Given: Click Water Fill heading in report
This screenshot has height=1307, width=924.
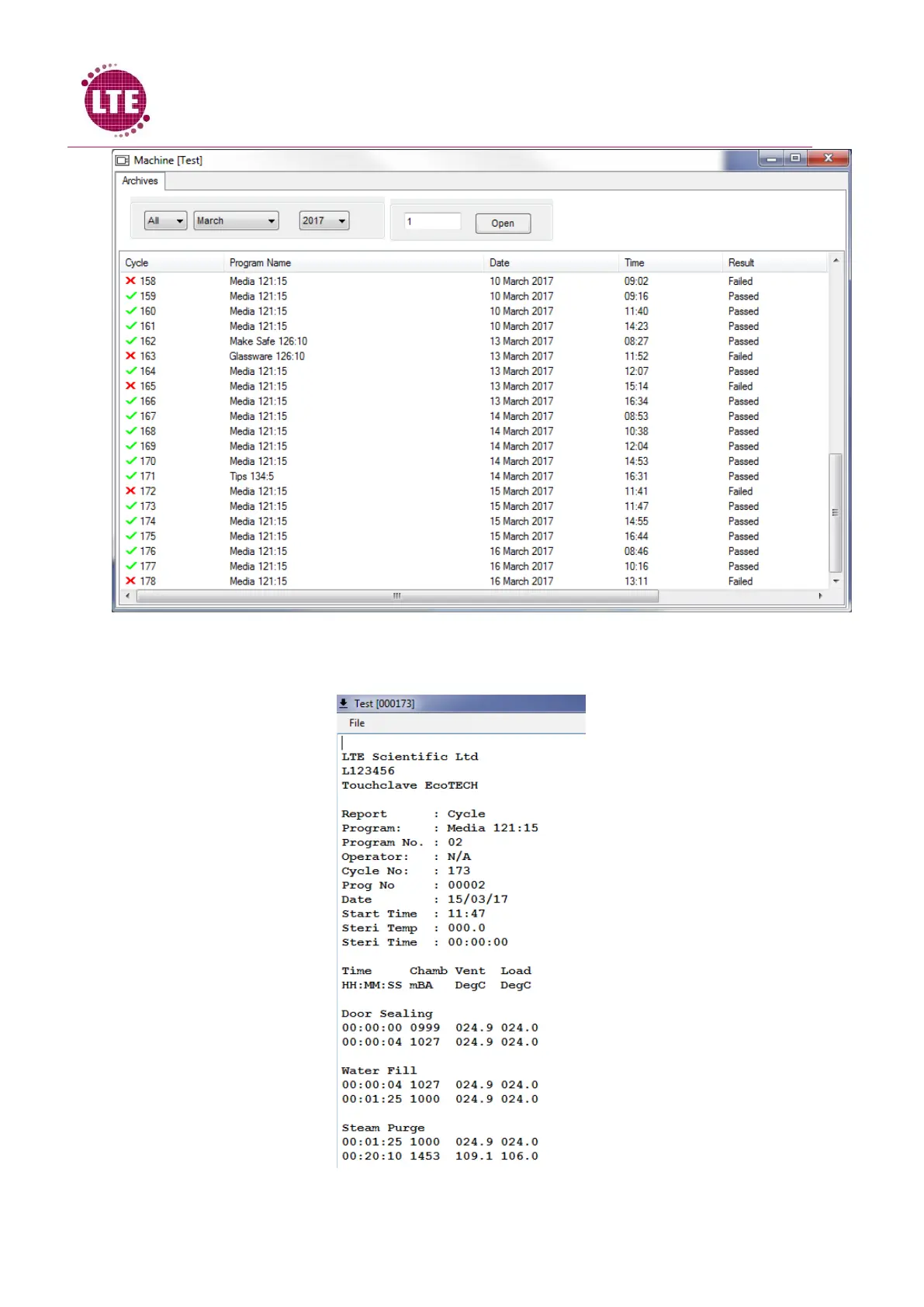Looking at the screenshot, I should point(379,1070).
